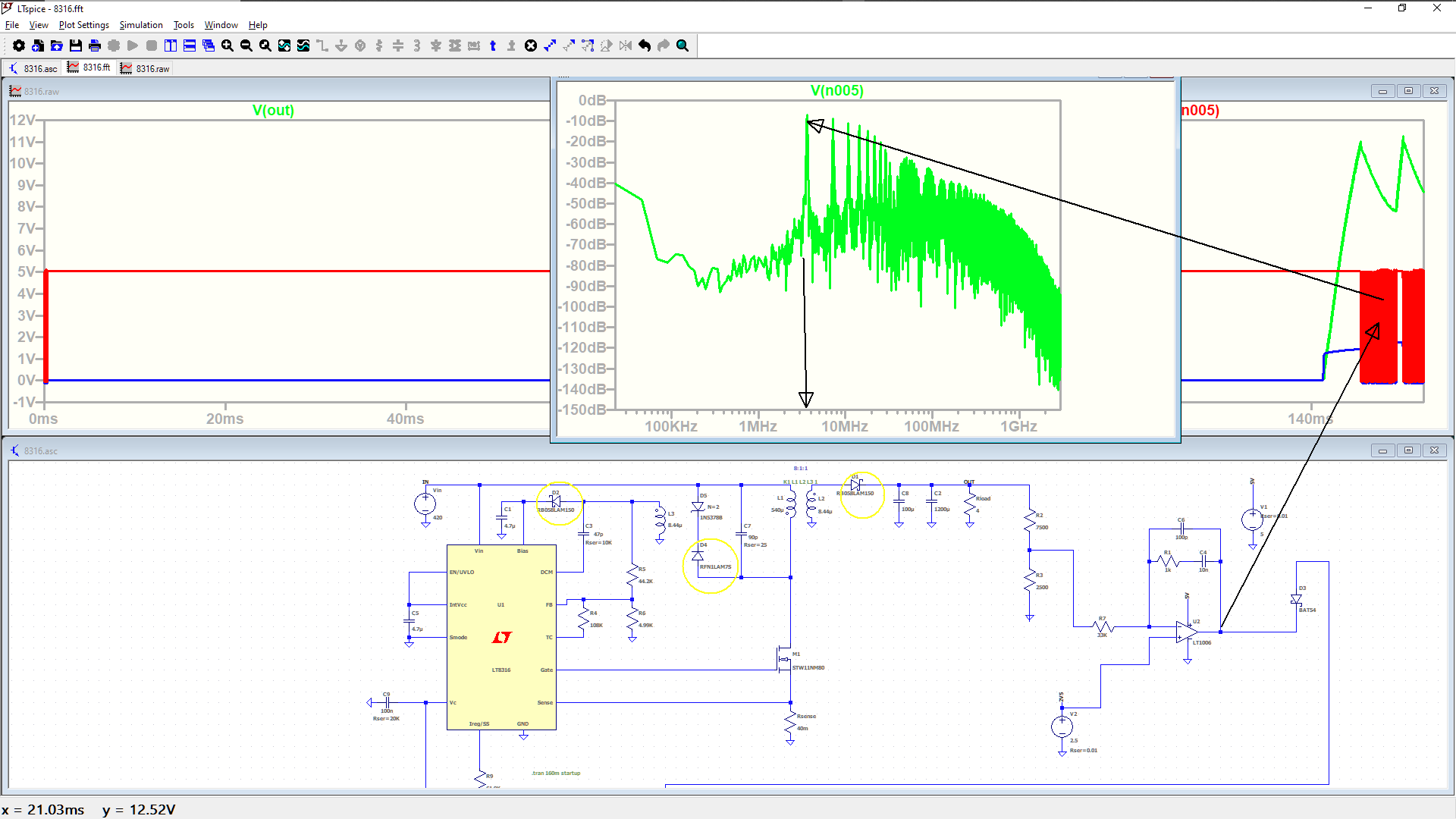The height and width of the screenshot is (819, 1456).
Task: Save the file with floppy icon
Action: pos(76,45)
